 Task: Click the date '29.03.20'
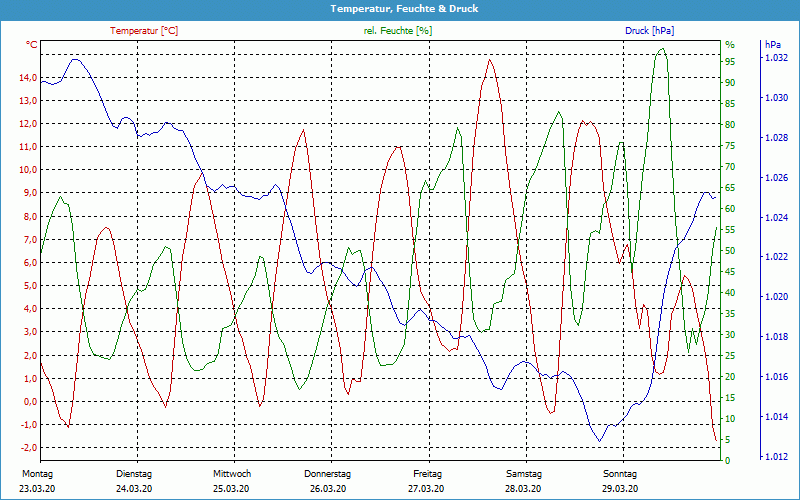pos(620,489)
